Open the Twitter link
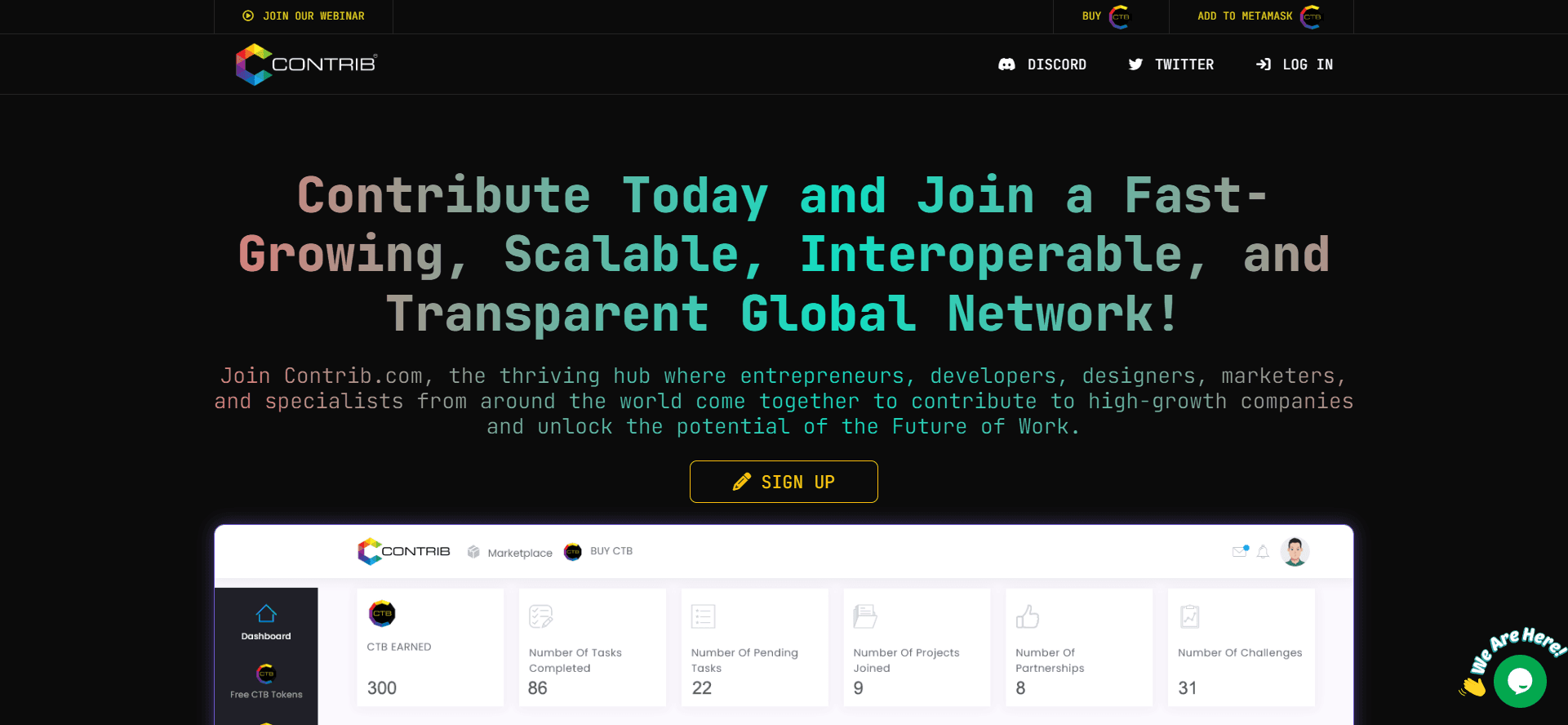The height and width of the screenshot is (725, 1568). click(x=1170, y=64)
